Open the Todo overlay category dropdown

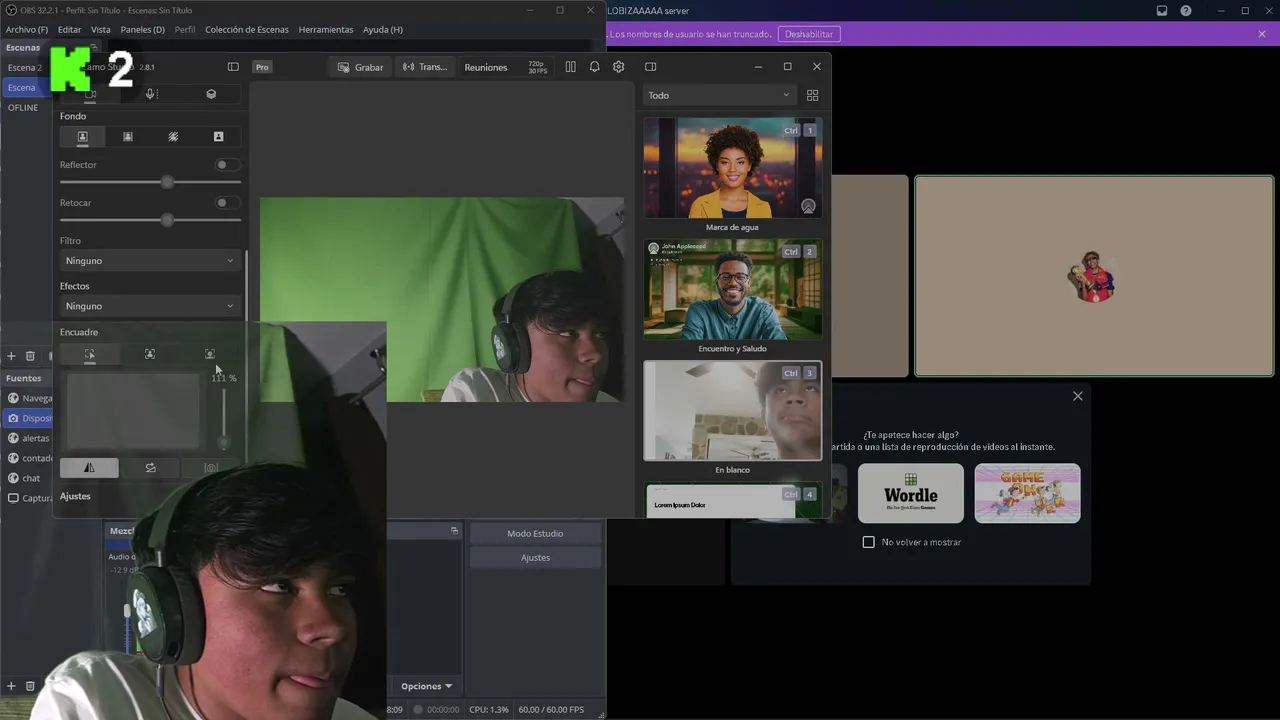(x=719, y=95)
